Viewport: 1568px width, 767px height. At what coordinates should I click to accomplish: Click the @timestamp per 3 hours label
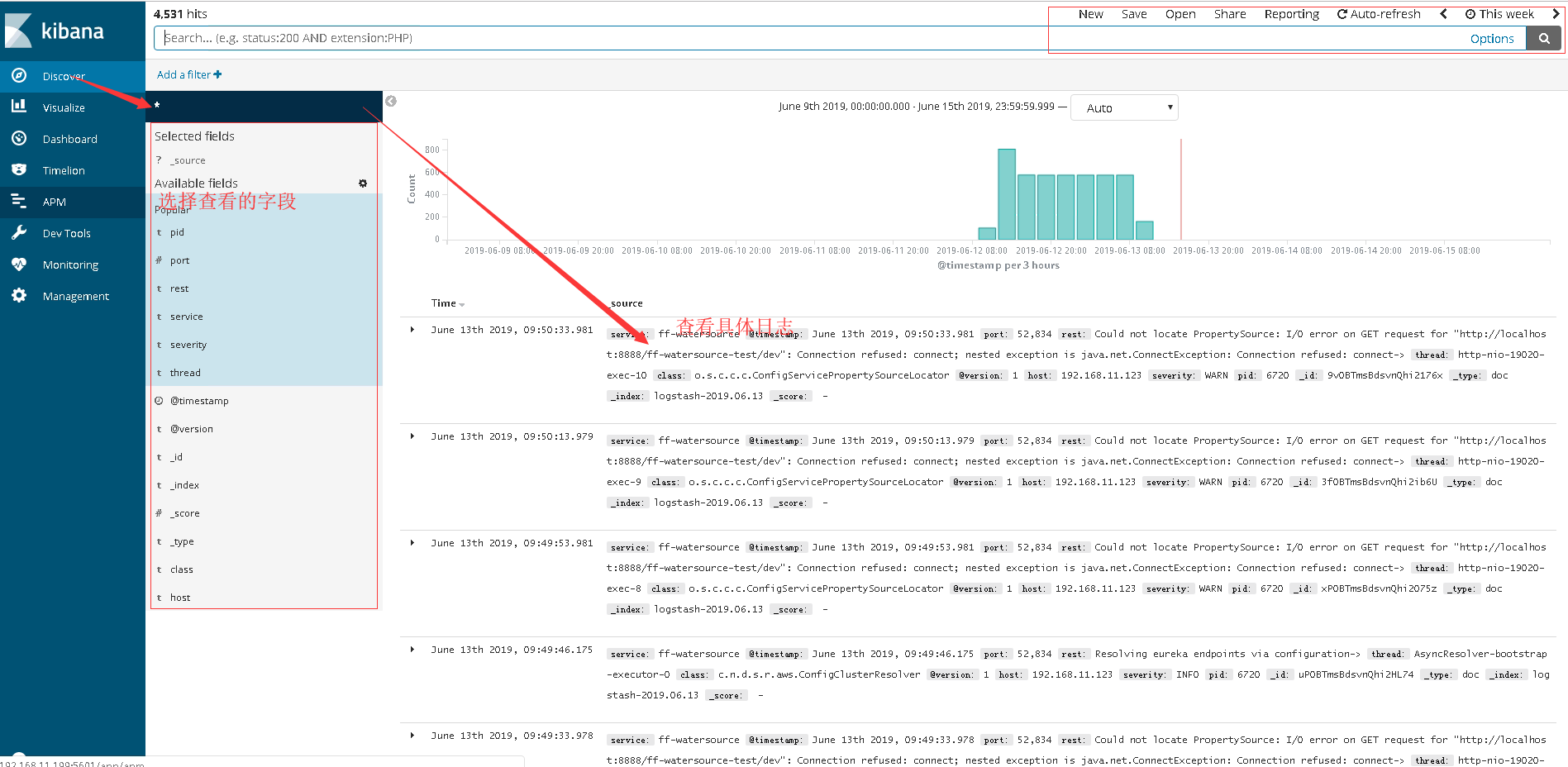pos(998,265)
